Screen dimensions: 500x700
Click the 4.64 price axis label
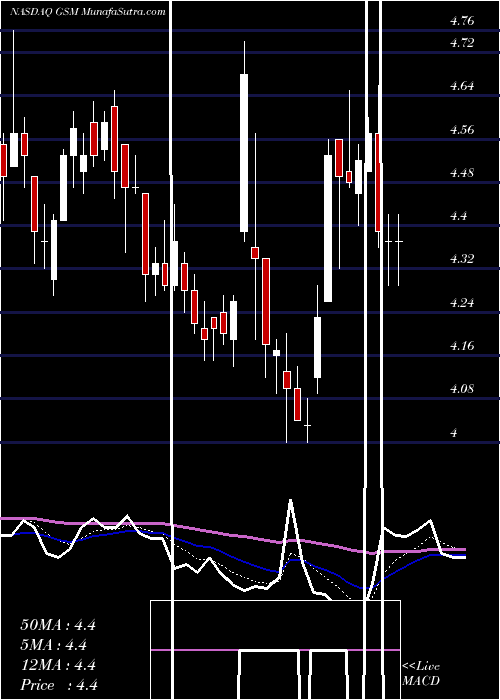(462, 86)
